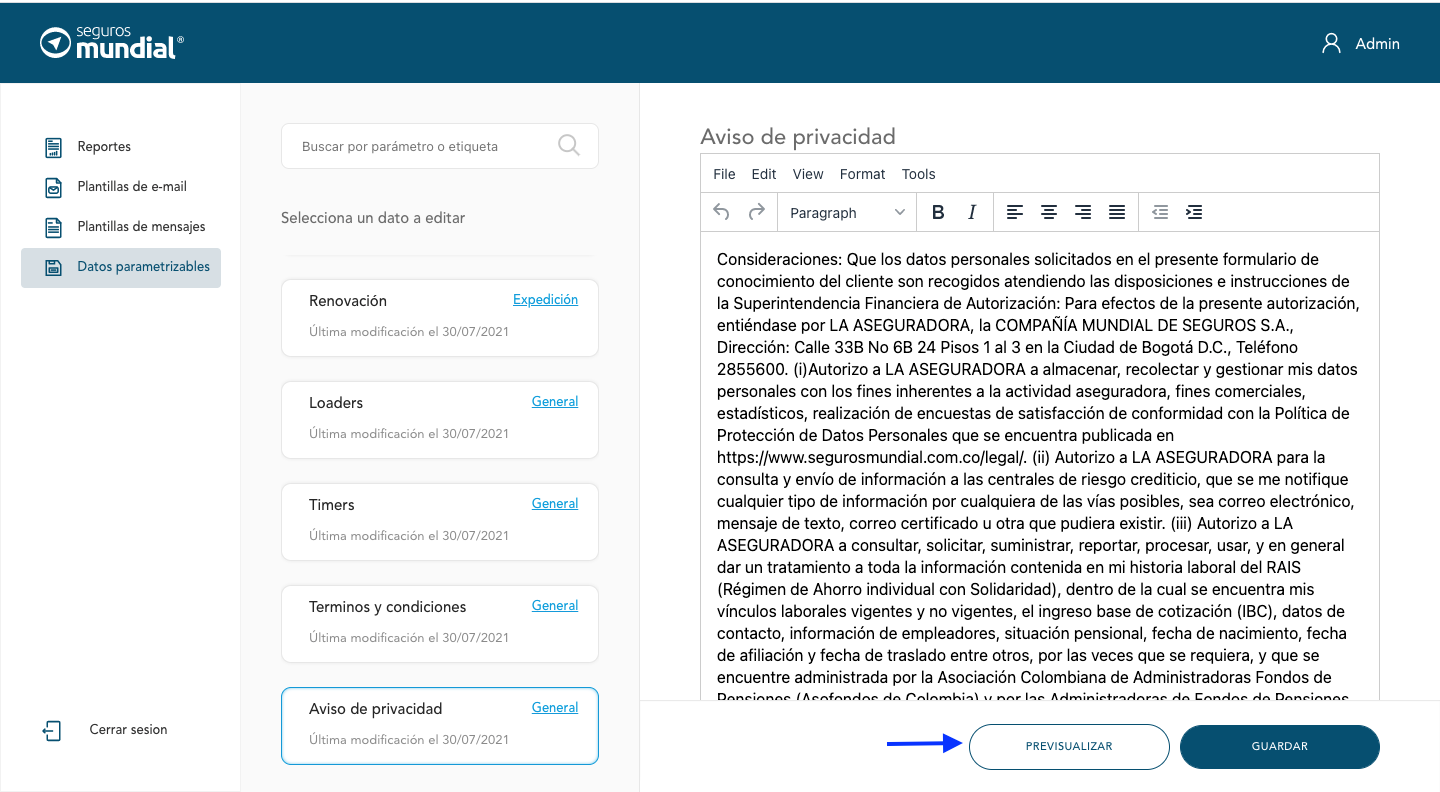Screen dimensions: 1440x792
Task: Click the Reportes sidebar icon
Action: coord(54,147)
